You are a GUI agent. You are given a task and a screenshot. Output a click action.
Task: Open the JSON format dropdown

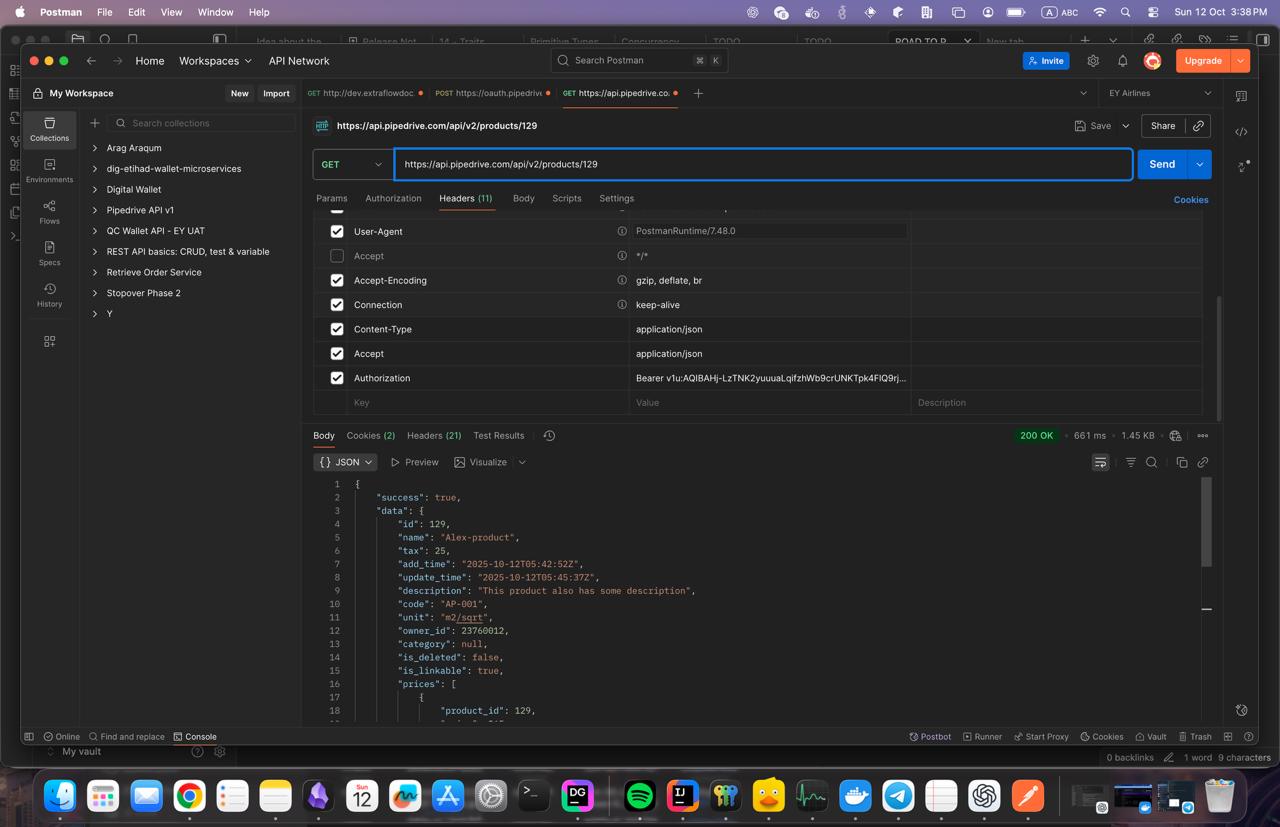(x=345, y=462)
